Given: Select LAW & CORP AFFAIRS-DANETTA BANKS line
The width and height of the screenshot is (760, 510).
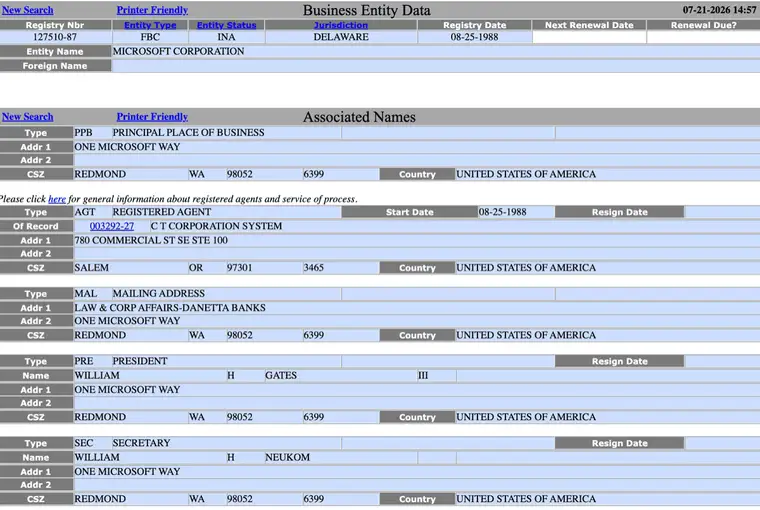Looking at the screenshot, I should [170, 307].
